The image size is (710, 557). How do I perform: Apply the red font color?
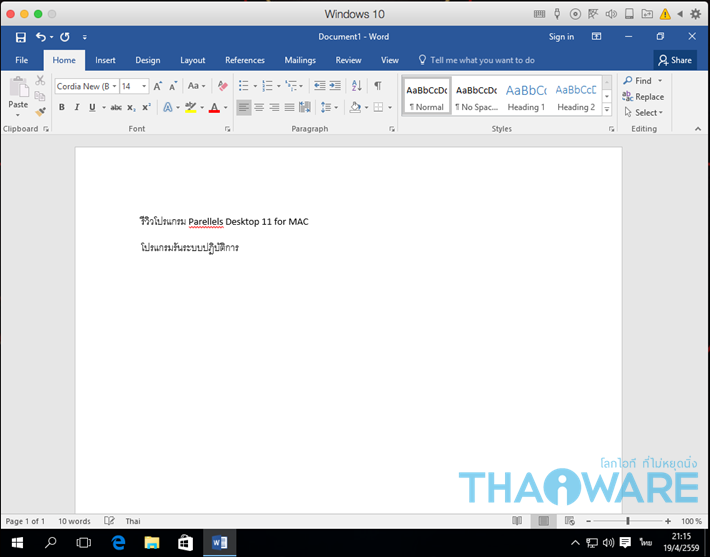tap(214, 107)
